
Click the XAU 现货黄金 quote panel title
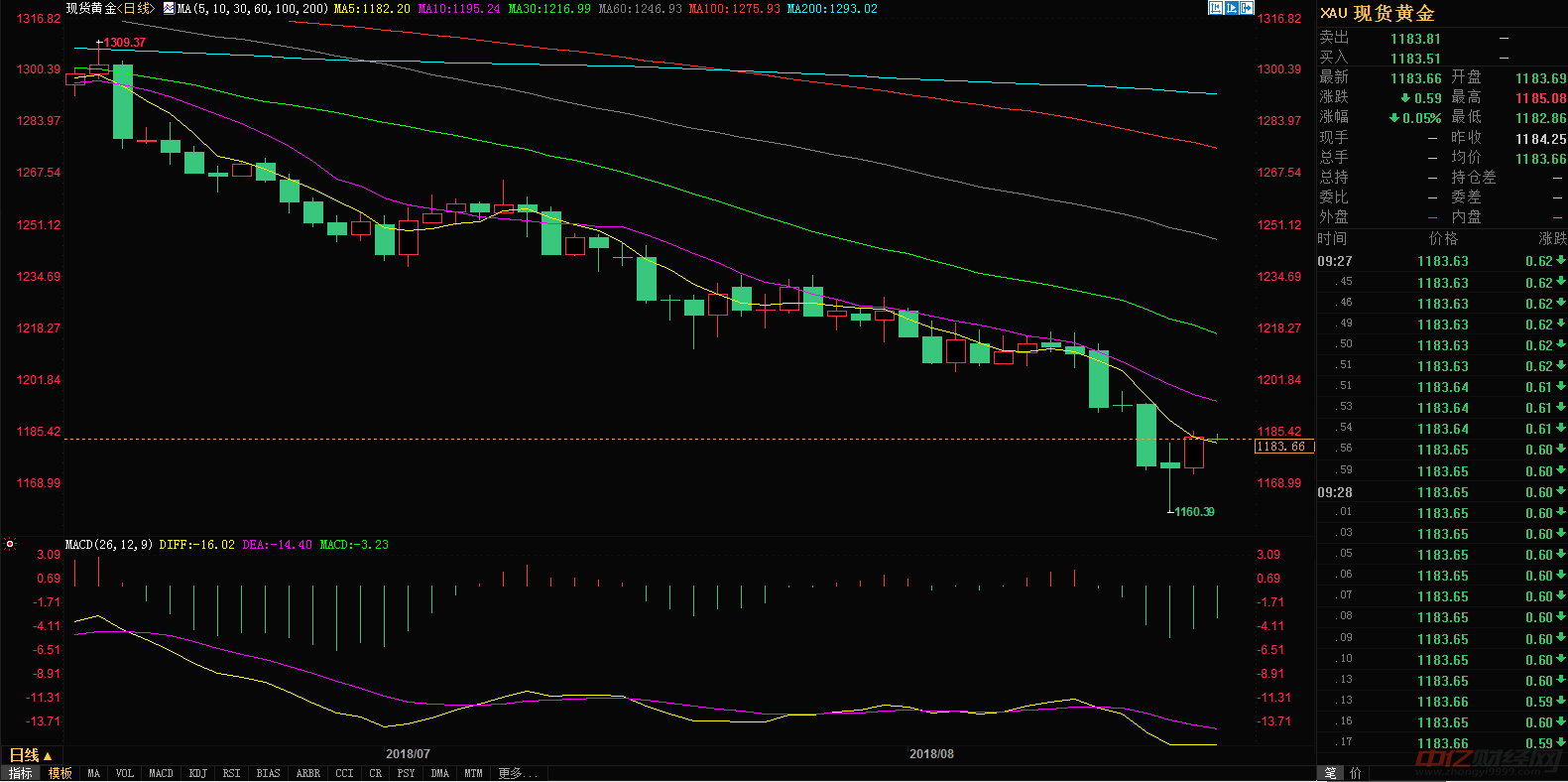pyautogui.click(x=1377, y=13)
